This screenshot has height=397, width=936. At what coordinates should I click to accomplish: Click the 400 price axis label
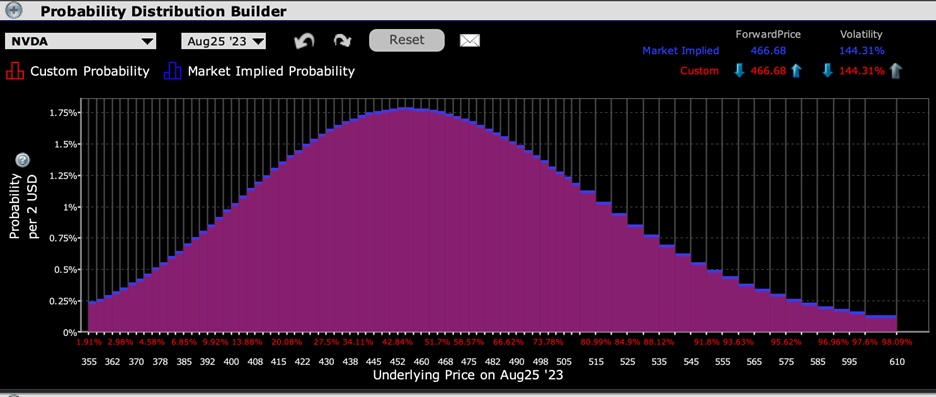pyautogui.click(x=231, y=362)
